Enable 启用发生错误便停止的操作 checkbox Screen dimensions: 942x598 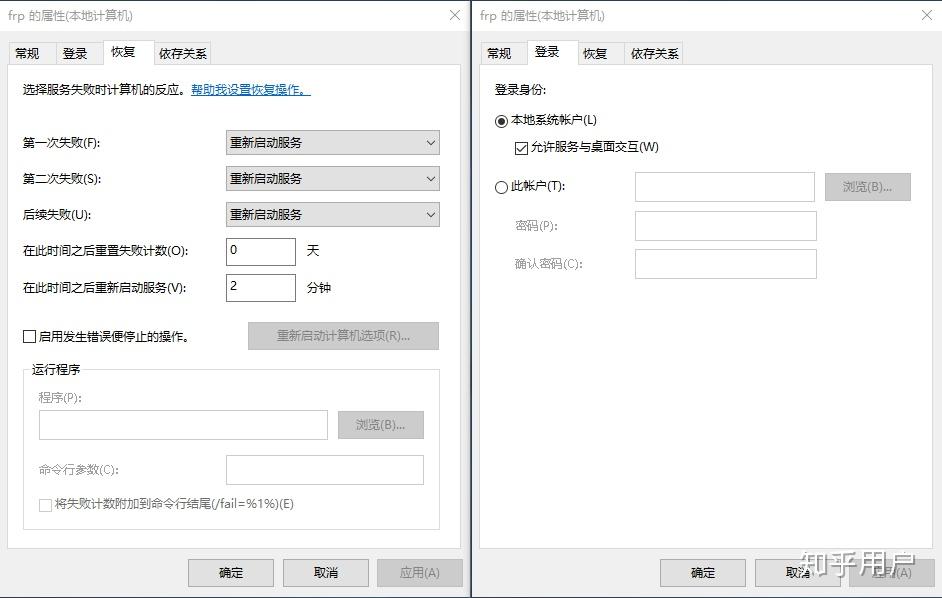click(30, 336)
